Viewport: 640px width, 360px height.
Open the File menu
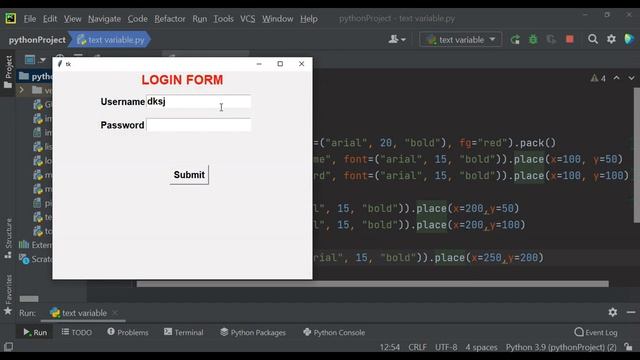click(30, 19)
